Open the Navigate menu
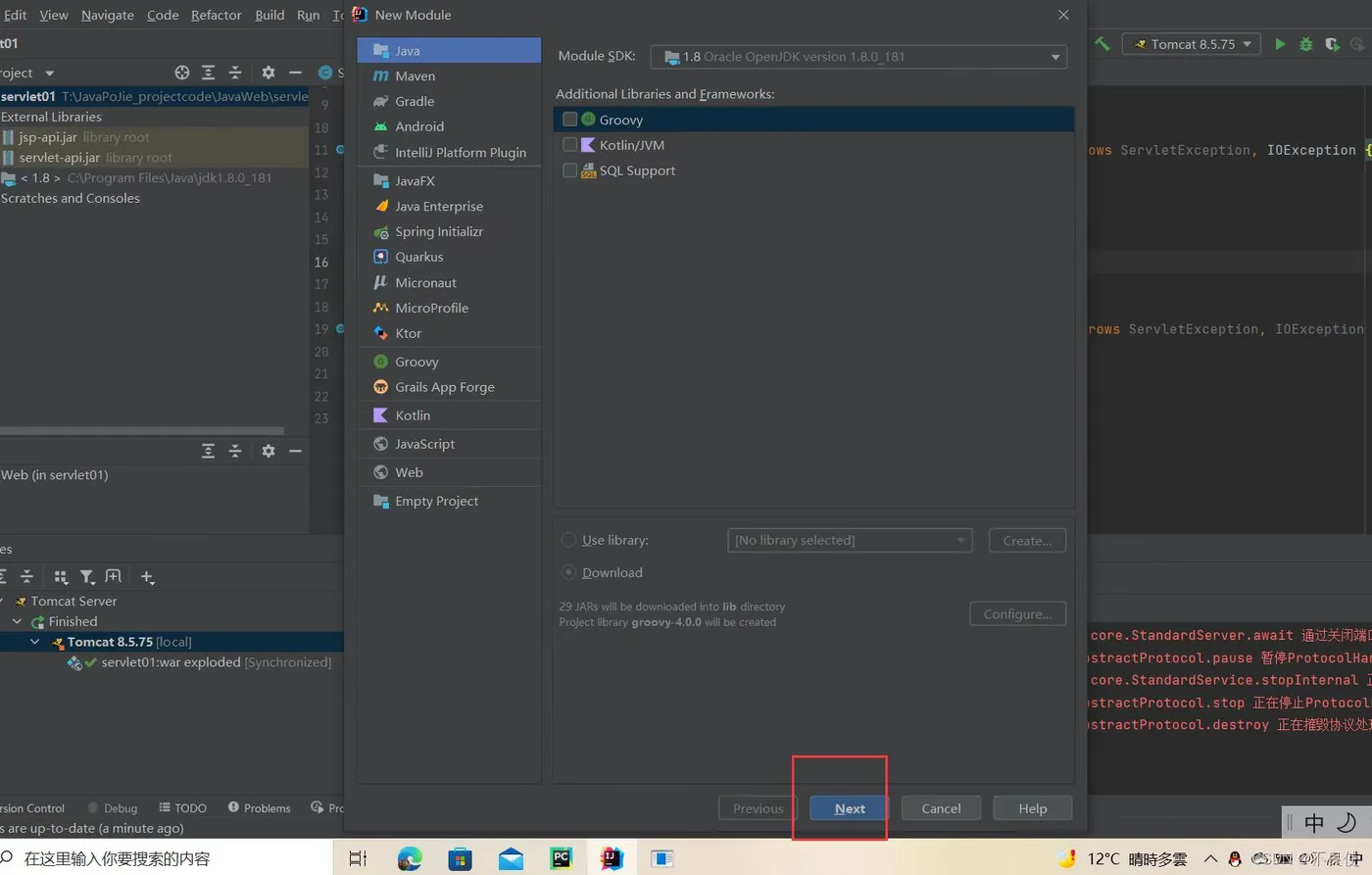Viewport: 1372px width, 875px height. pyautogui.click(x=108, y=15)
